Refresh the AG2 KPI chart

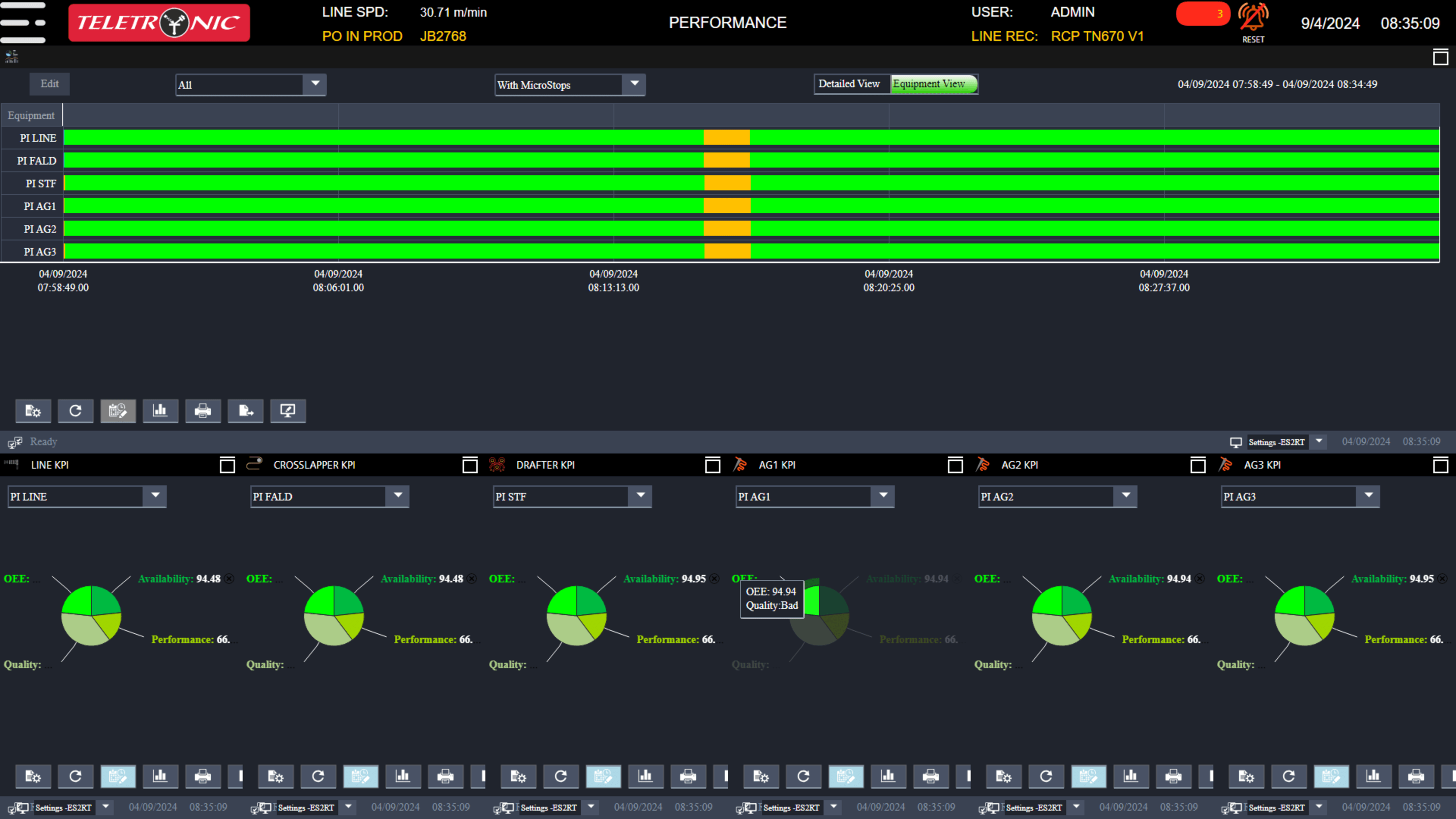[1046, 777]
